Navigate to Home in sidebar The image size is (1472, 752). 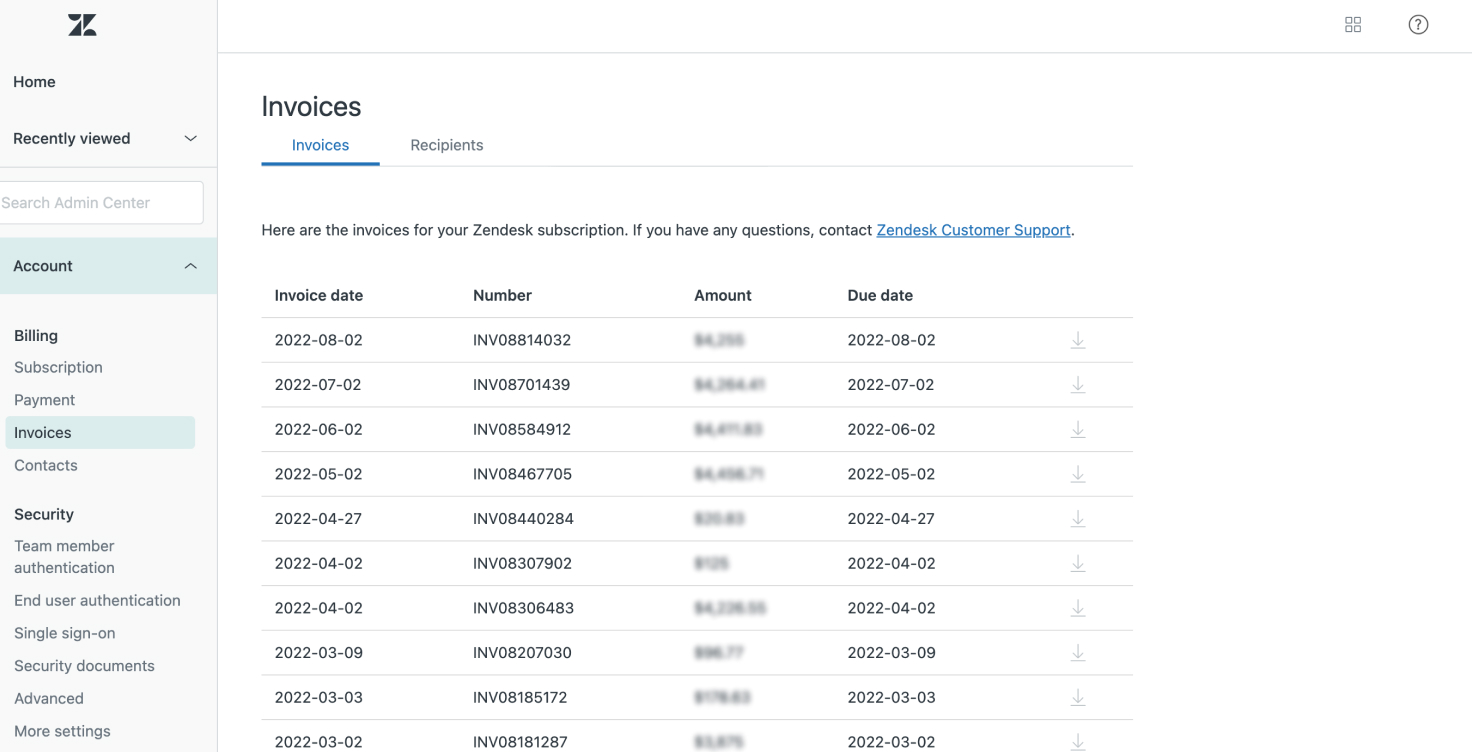pyautogui.click(x=34, y=82)
